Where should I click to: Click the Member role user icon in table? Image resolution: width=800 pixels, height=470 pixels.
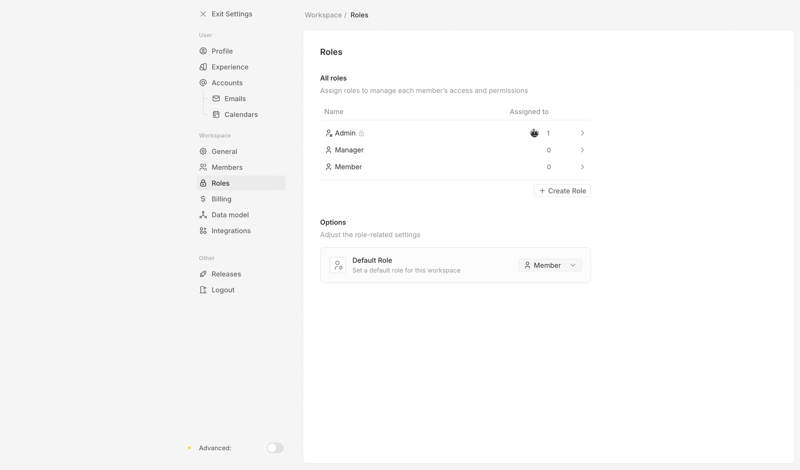click(329, 167)
